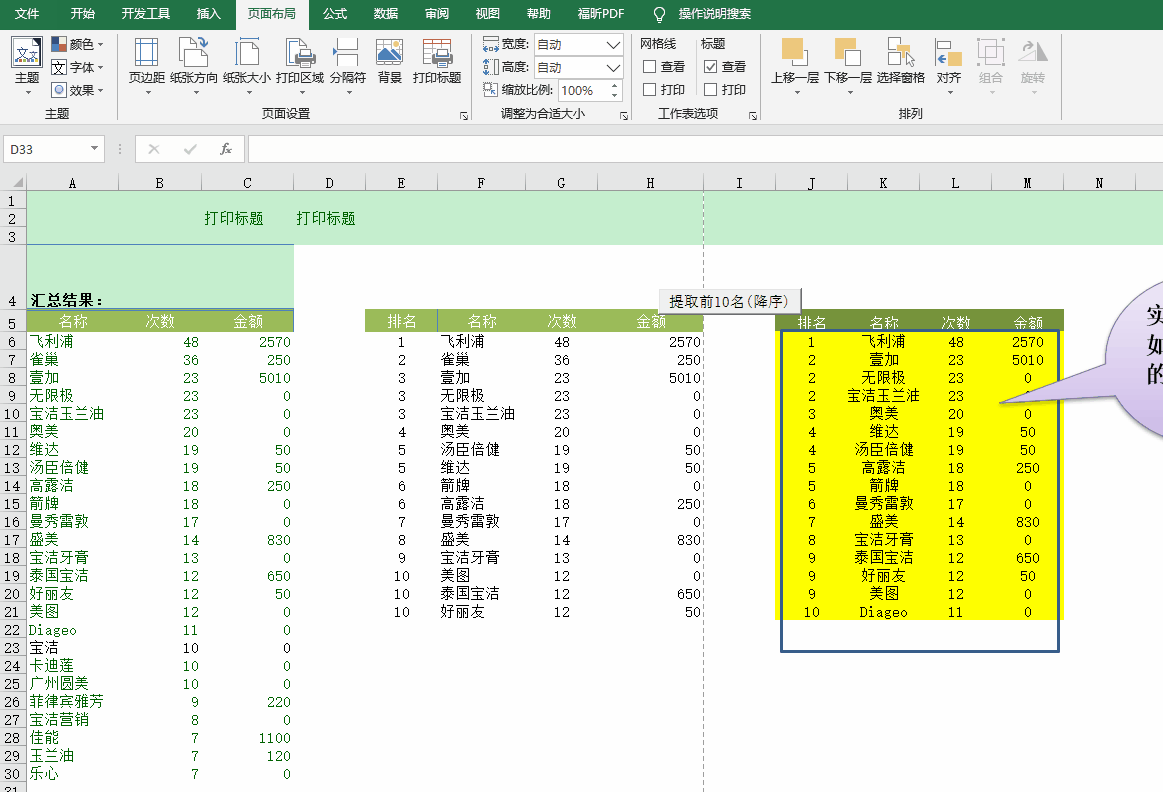
Task: Open the 颜色 theme colors menu
Action: [x=77, y=44]
